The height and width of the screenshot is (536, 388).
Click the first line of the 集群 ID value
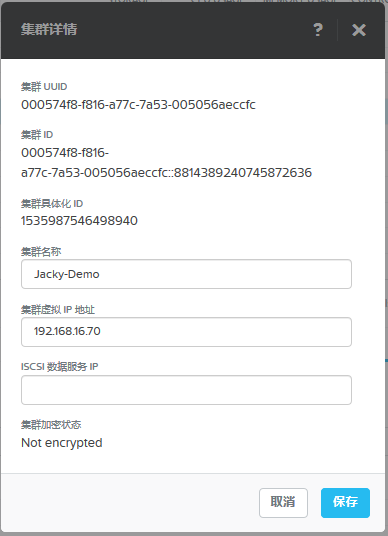click(65, 152)
